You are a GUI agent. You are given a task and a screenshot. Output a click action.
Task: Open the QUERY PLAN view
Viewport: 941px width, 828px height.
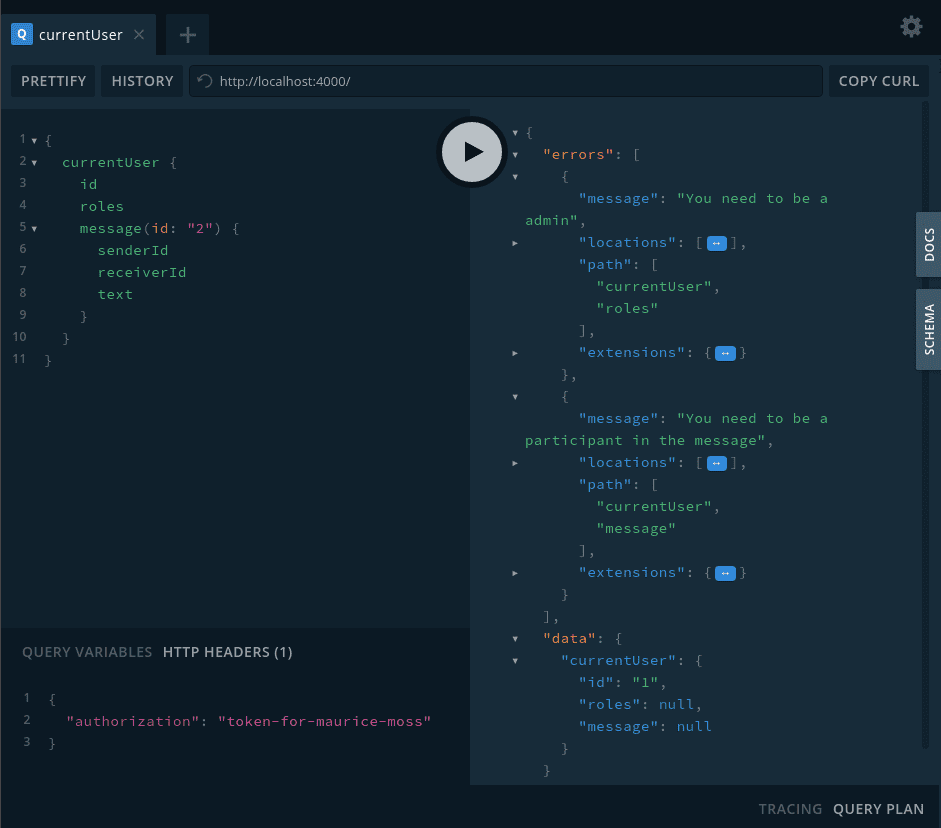[x=877, y=809]
